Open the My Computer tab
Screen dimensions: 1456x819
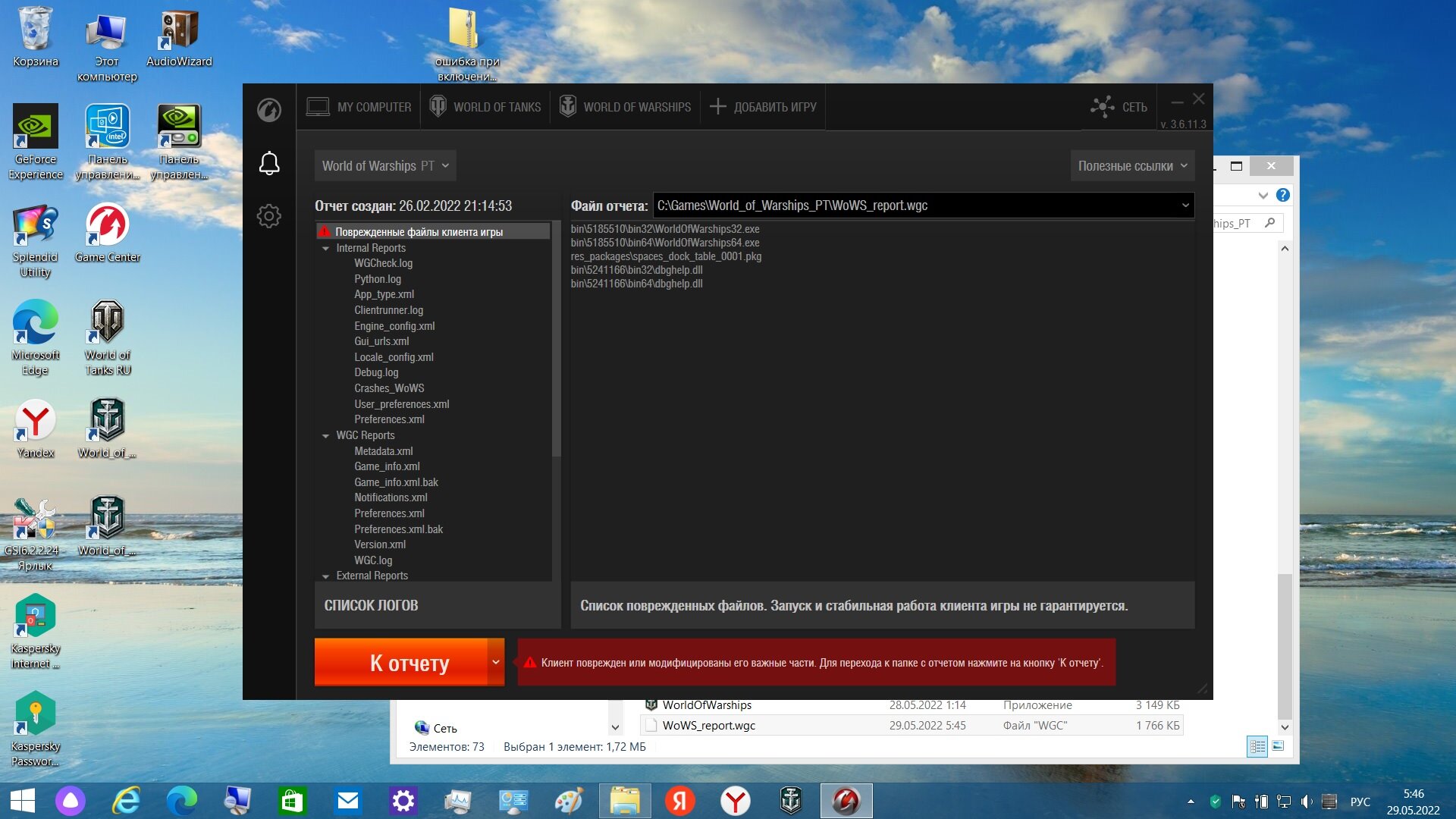[x=359, y=107]
